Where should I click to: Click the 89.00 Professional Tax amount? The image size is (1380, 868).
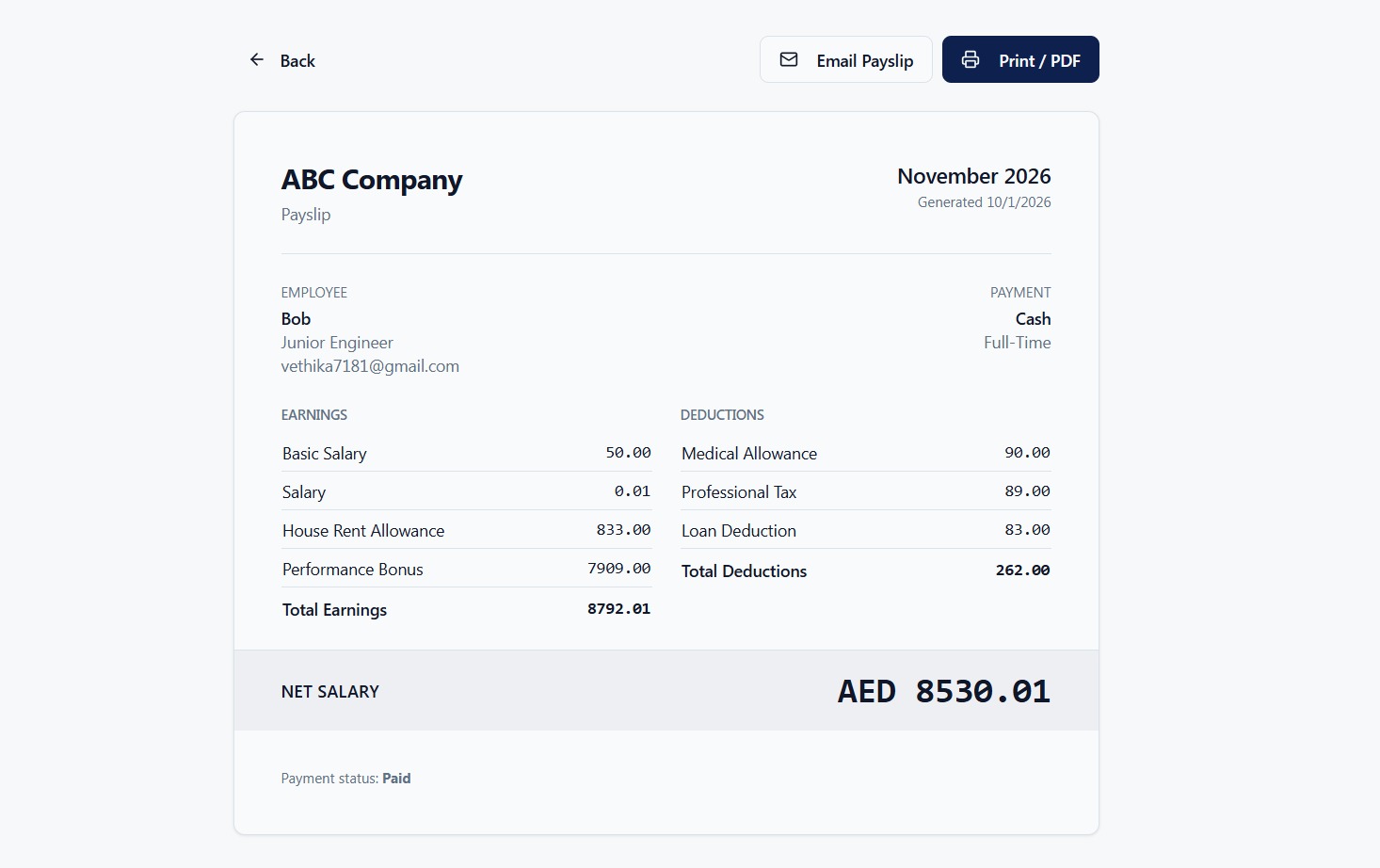1027,491
